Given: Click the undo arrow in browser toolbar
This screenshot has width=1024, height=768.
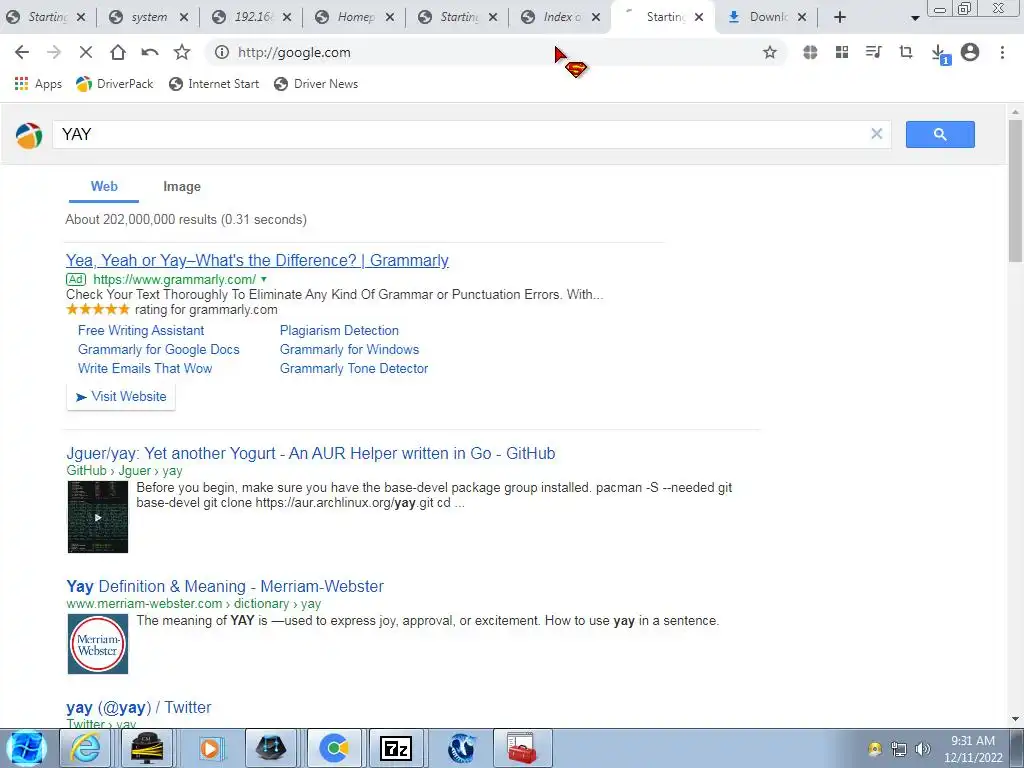Looking at the screenshot, I should click(x=150, y=52).
